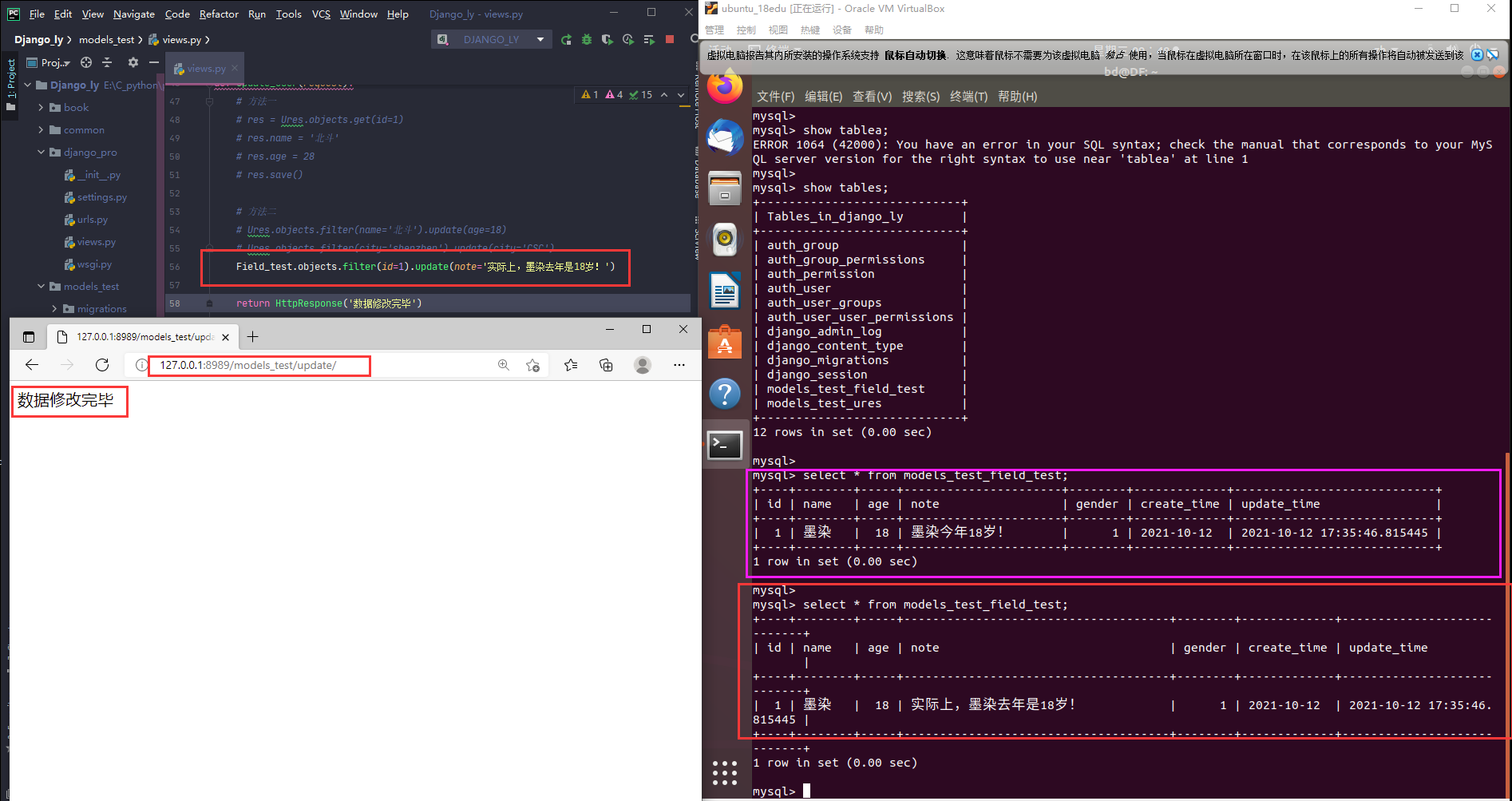Go back in the Edge browser
Screen dimensions: 1512x801
click(x=32, y=365)
